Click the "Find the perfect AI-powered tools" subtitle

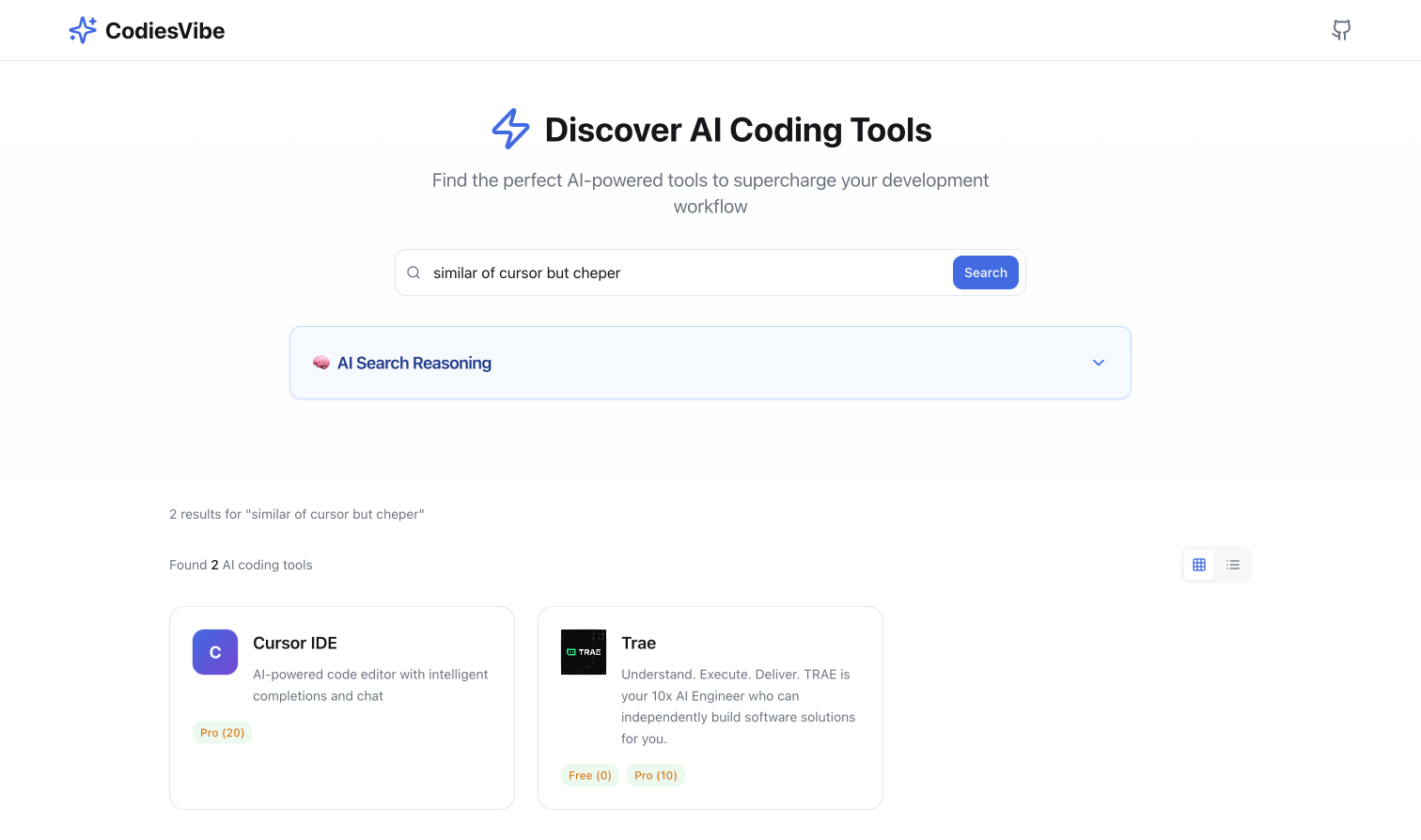tap(710, 194)
